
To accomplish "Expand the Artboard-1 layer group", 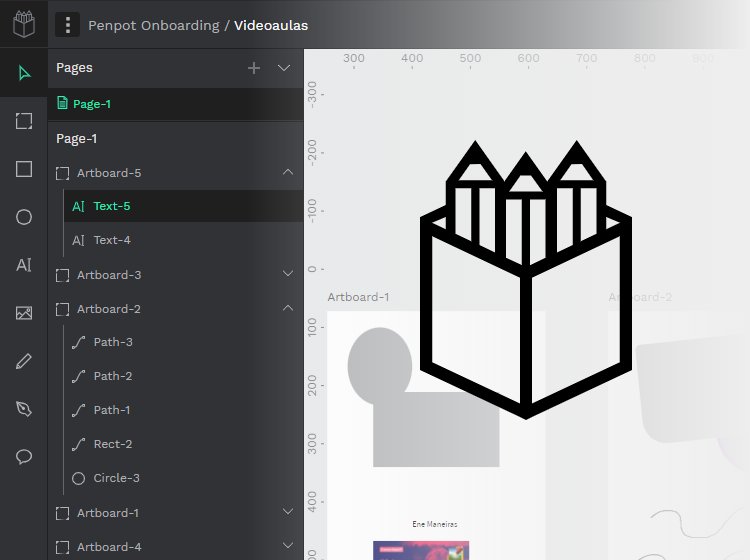I will click(x=288, y=513).
